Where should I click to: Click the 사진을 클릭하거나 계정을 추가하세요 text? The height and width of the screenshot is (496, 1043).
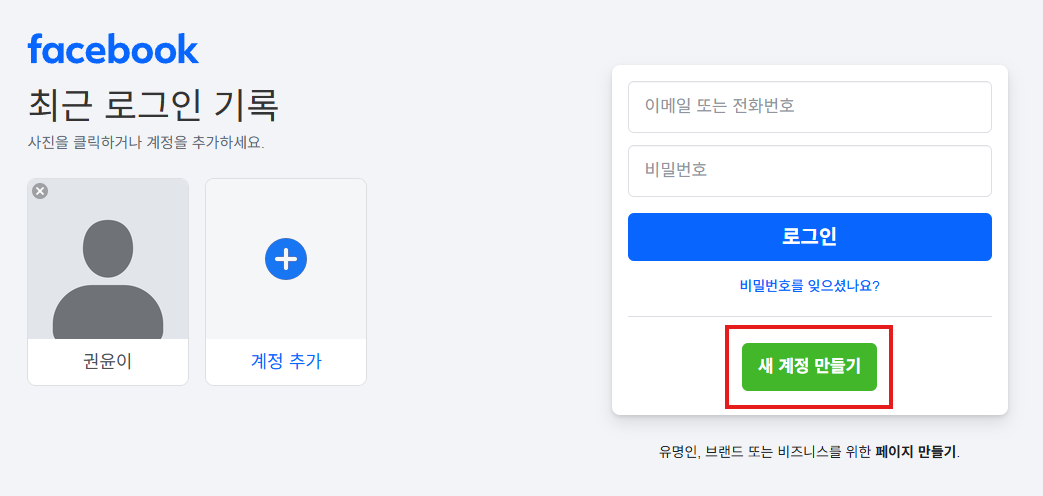(x=146, y=143)
